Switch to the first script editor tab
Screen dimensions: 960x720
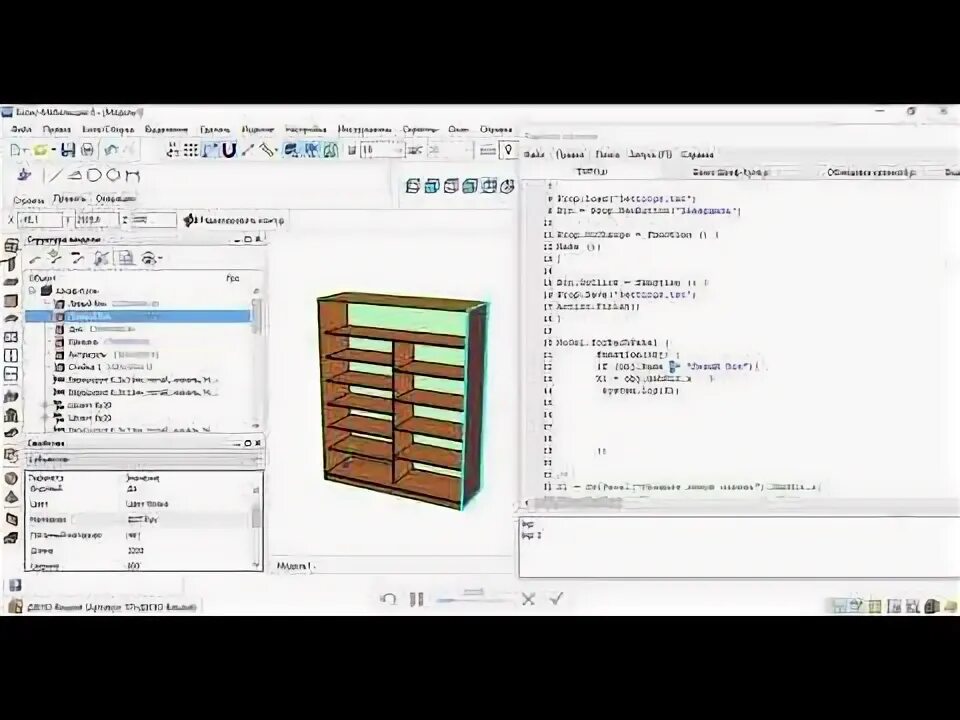[x=592, y=172]
